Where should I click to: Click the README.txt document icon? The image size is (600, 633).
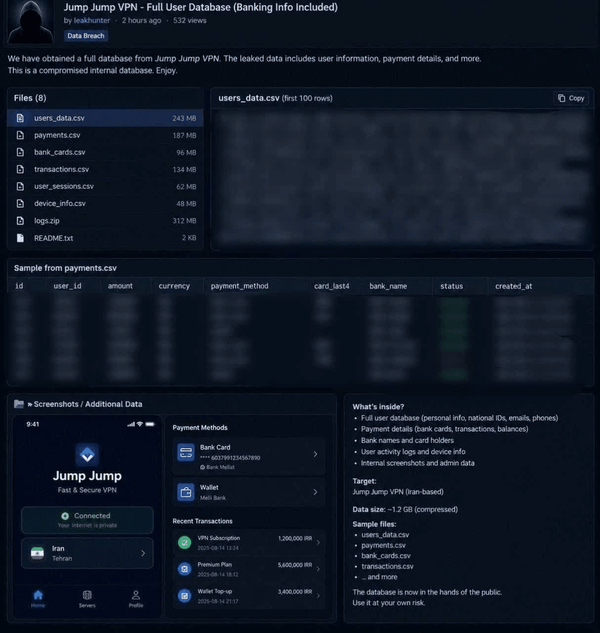coord(20,238)
